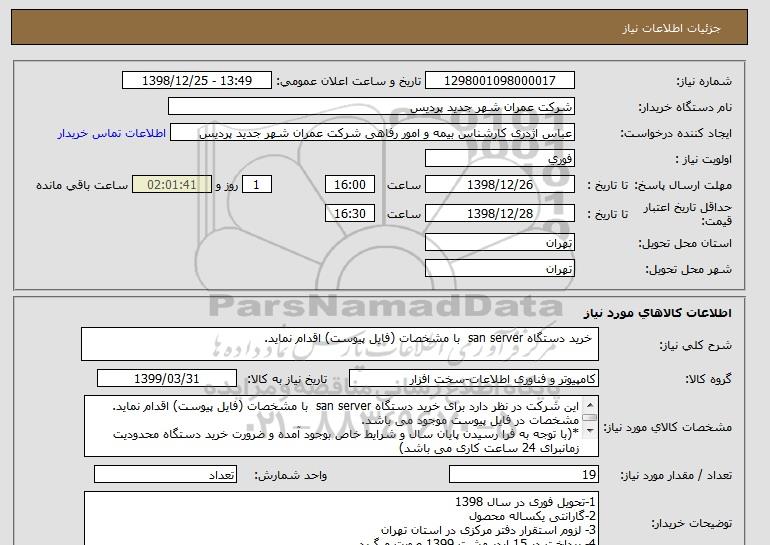
Task: Click the اولویت نیاز label
Action: click(704, 159)
